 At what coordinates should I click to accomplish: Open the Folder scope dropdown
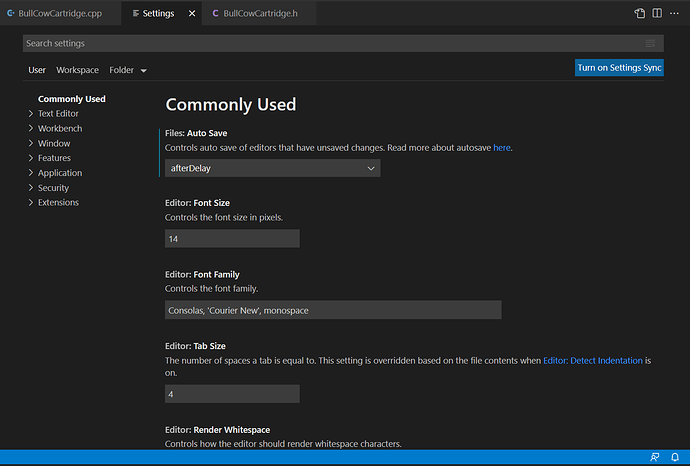click(x=128, y=70)
